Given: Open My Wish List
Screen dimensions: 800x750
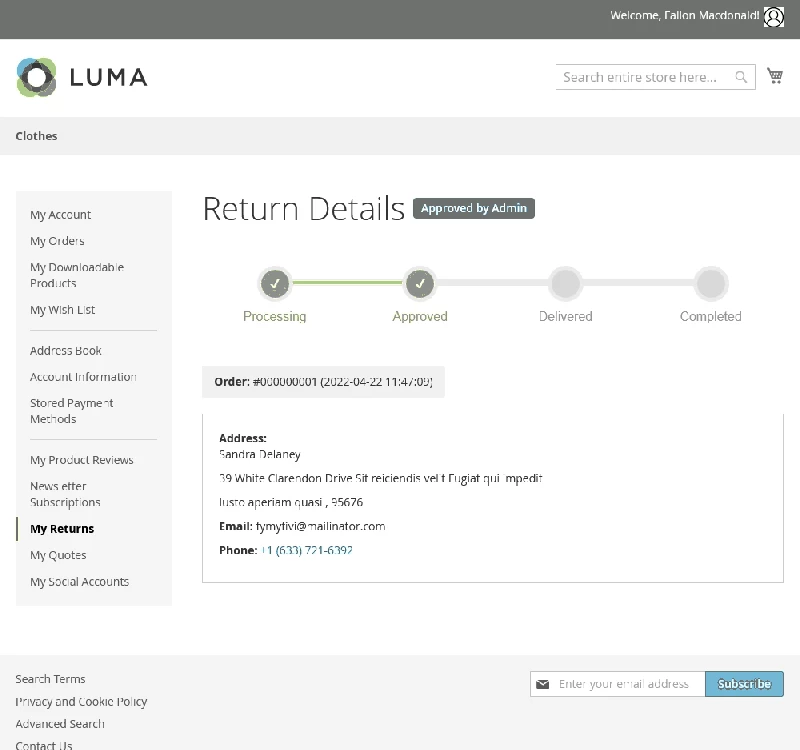Looking at the screenshot, I should [x=63, y=310].
